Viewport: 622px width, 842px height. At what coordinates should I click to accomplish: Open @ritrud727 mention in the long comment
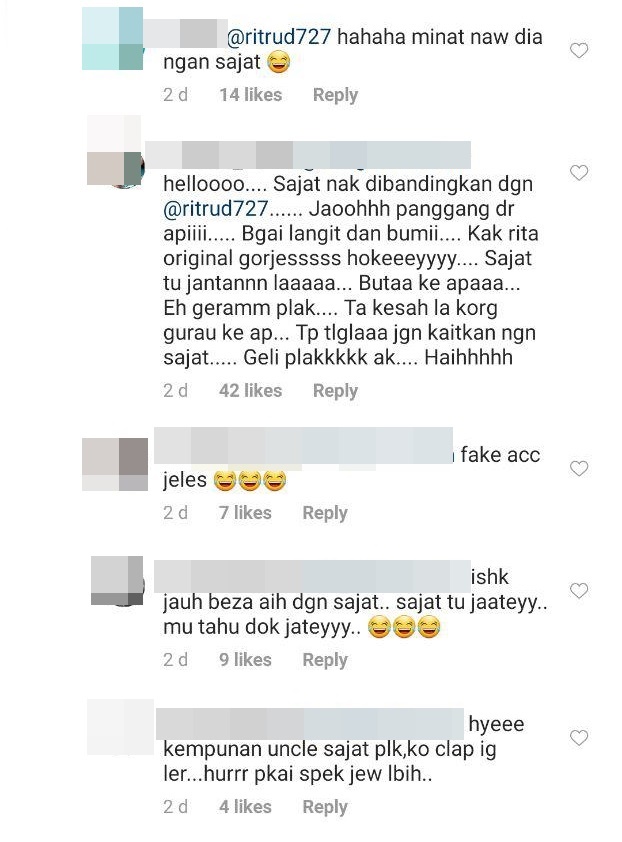pyautogui.click(x=216, y=208)
